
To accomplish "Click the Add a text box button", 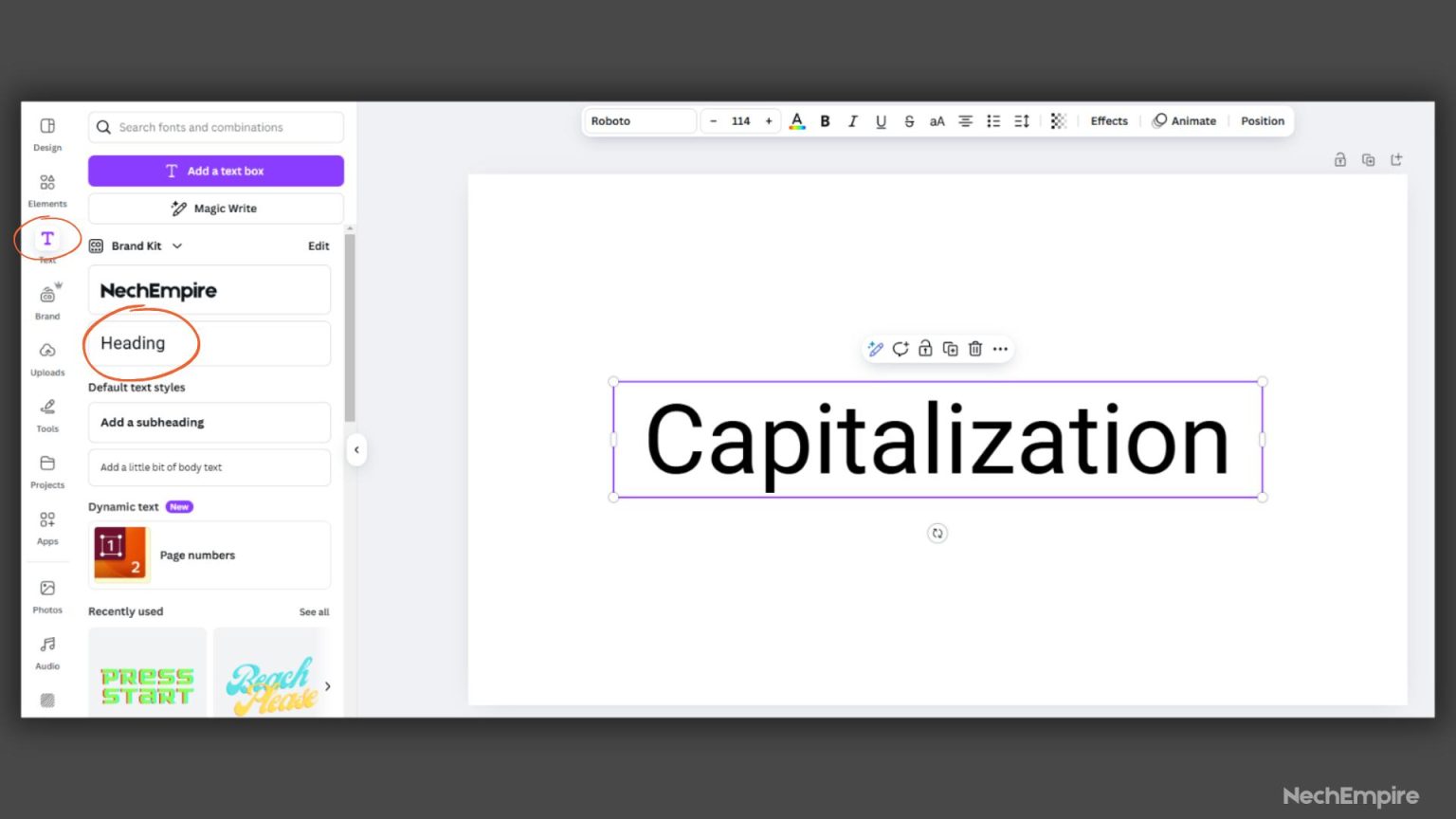I will [215, 171].
